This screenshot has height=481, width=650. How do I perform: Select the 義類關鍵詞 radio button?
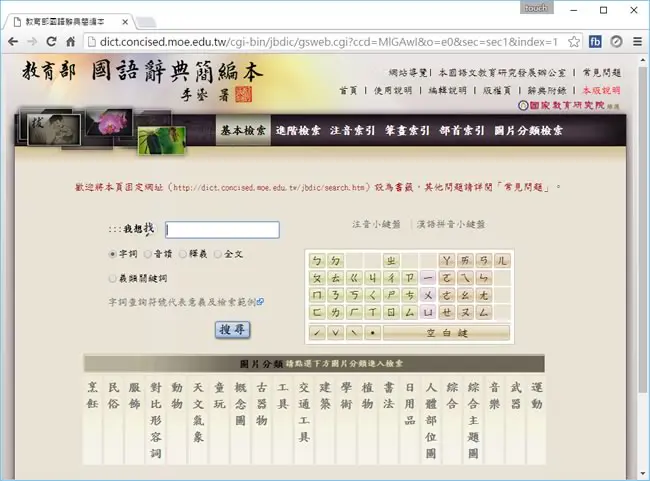click(x=112, y=279)
